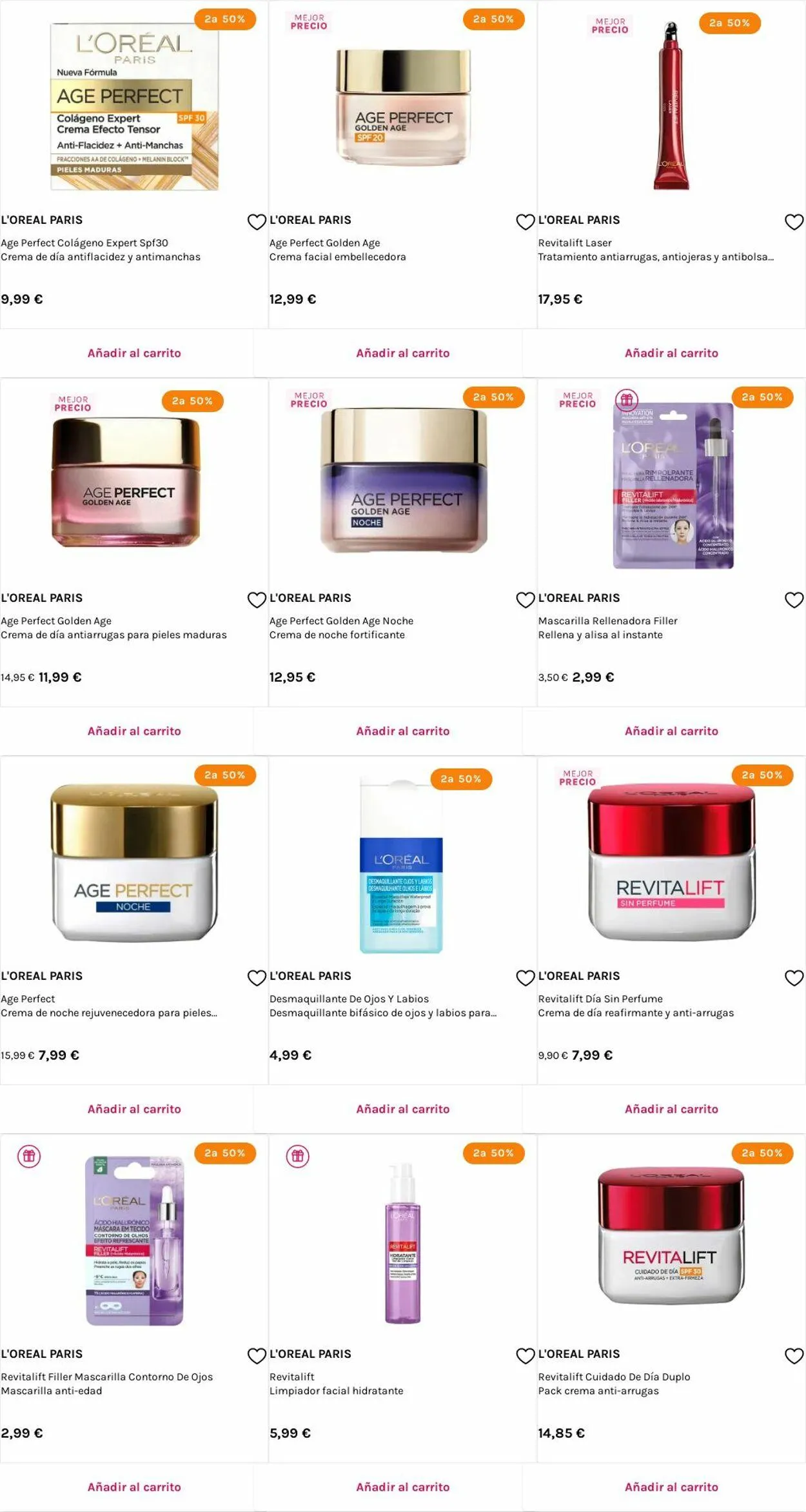The height and width of the screenshot is (1512, 806).
Task: Add Revitalift Laser to the cart
Action: [x=671, y=353]
